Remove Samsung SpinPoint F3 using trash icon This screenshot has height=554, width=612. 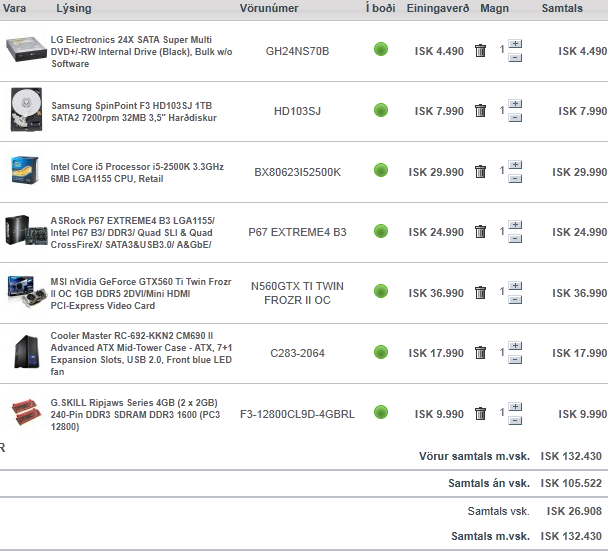[x=480, y=111]
